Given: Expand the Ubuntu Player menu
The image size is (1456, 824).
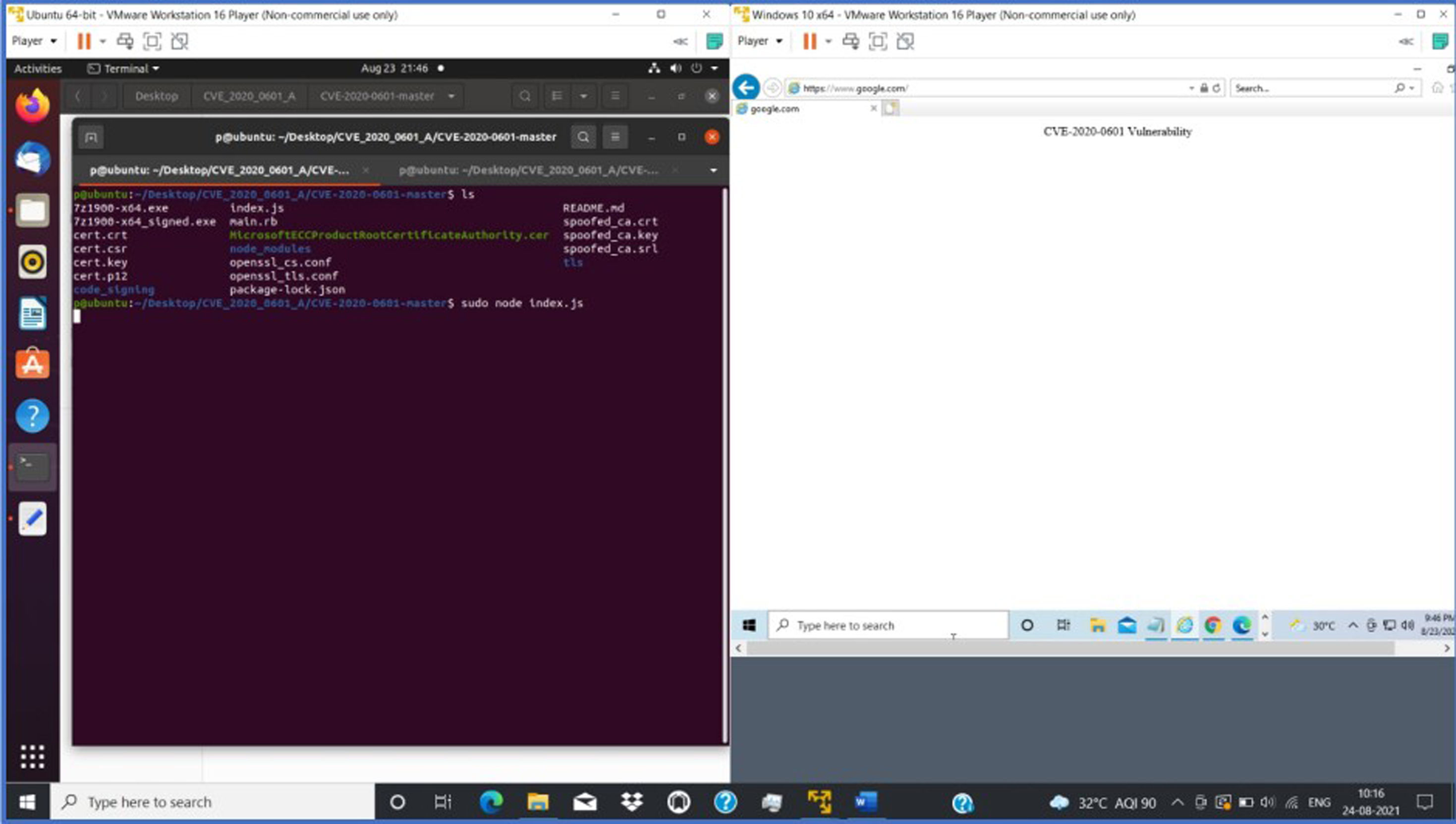Looking at the screenshot, I should [34, 41].
